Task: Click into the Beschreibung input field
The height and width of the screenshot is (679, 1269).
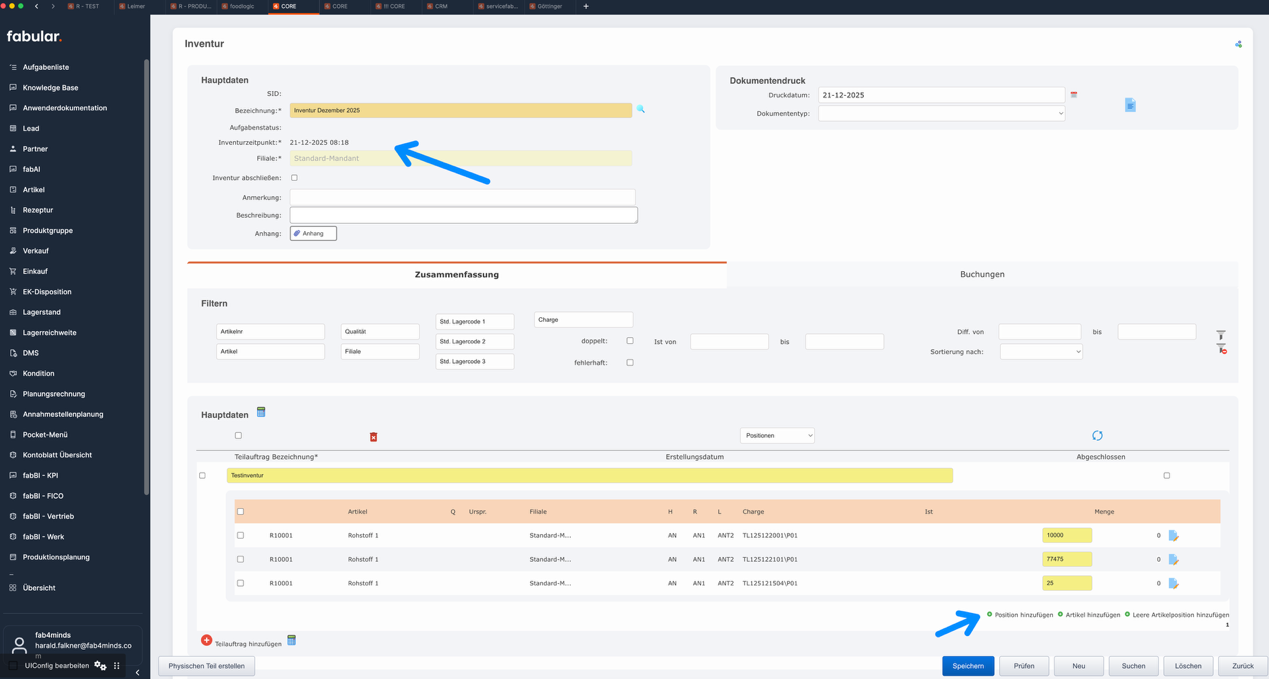Action: click(463, 215)
